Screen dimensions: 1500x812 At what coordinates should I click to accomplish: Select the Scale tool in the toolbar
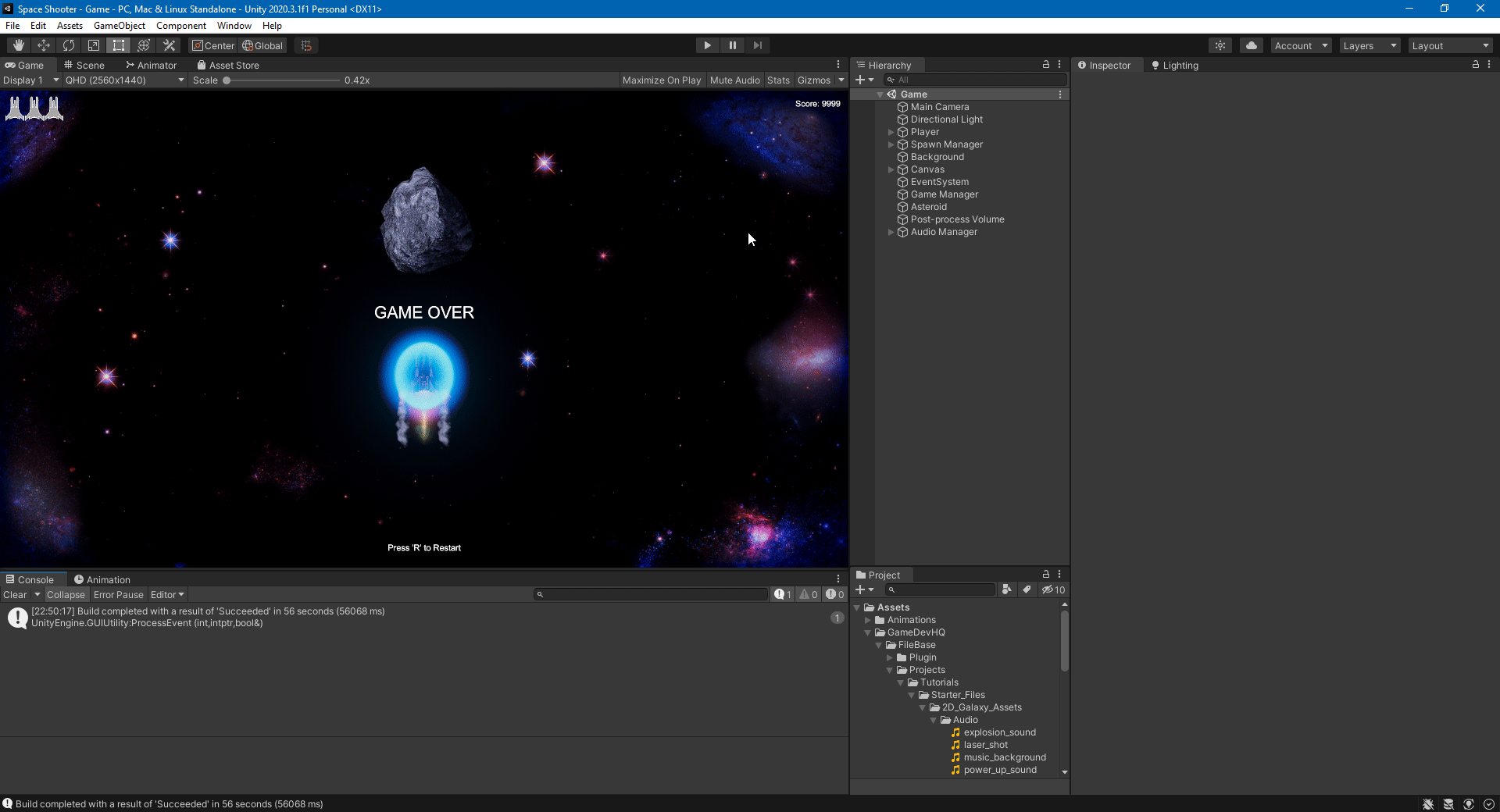click(x=94, y=45)
